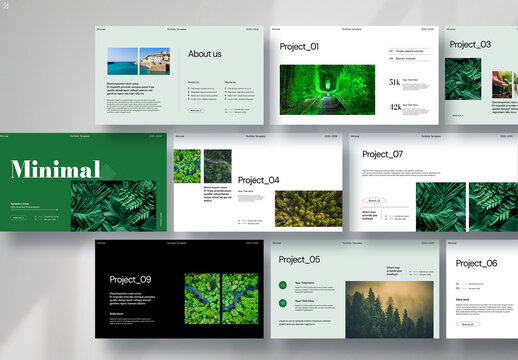Open the palm leaf photo on Project_07 slide

(x=441, y=207)
